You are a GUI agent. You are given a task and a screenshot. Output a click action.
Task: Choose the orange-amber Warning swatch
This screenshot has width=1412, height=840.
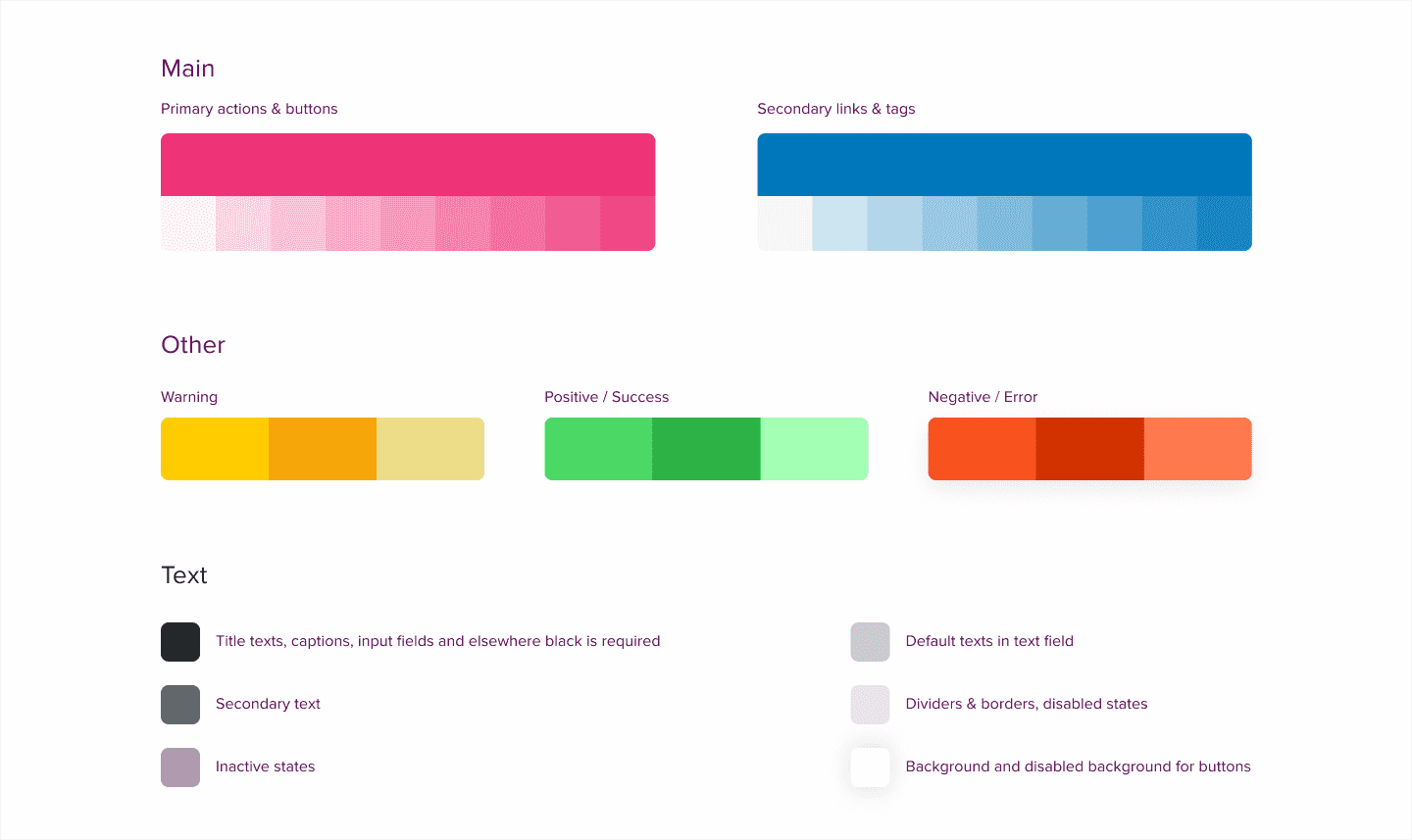click(323, 449)
